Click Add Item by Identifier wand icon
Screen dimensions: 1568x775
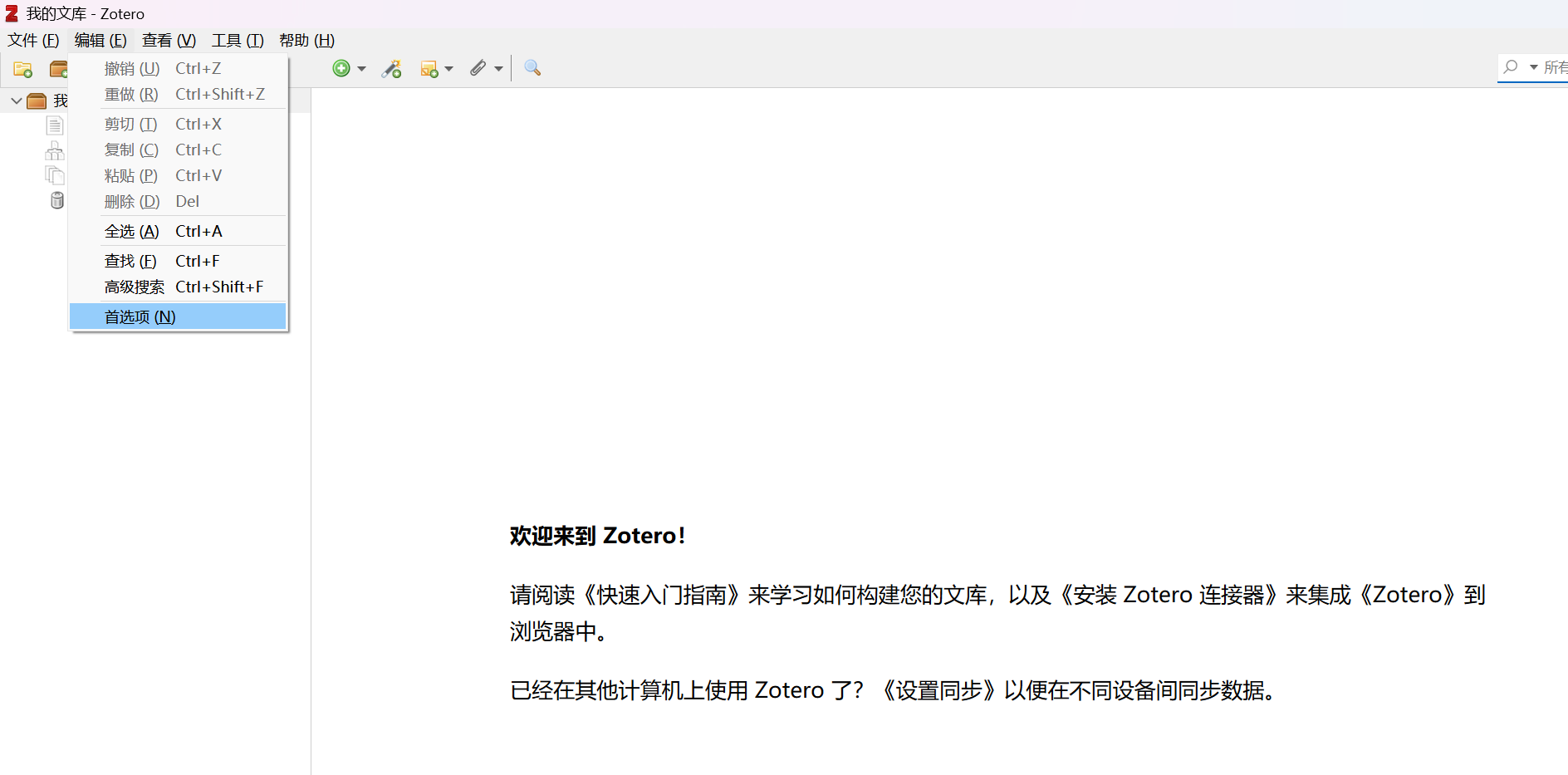(391, 69)
